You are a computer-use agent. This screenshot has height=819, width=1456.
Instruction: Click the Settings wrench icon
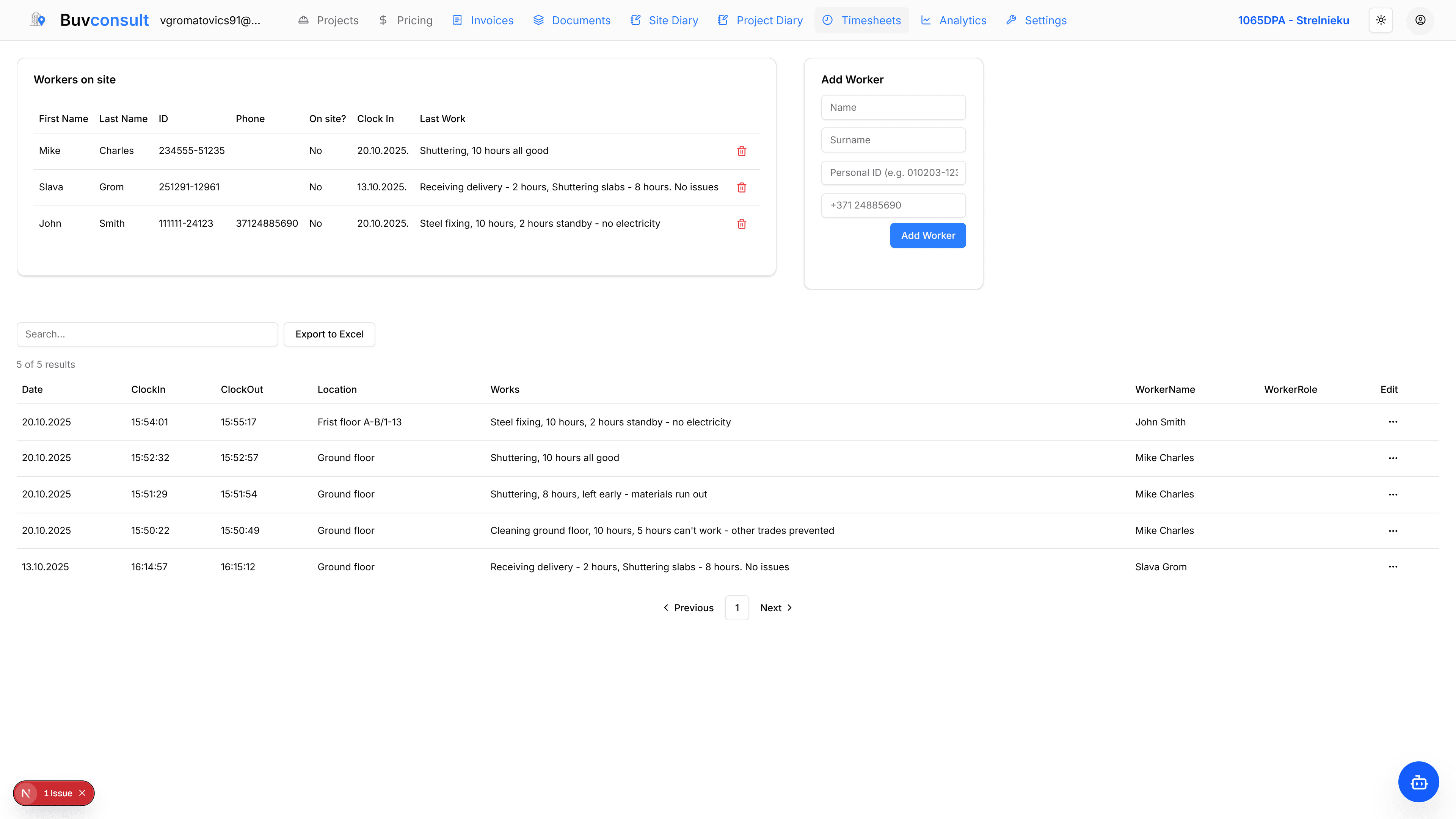click(x=1010, y=19)
